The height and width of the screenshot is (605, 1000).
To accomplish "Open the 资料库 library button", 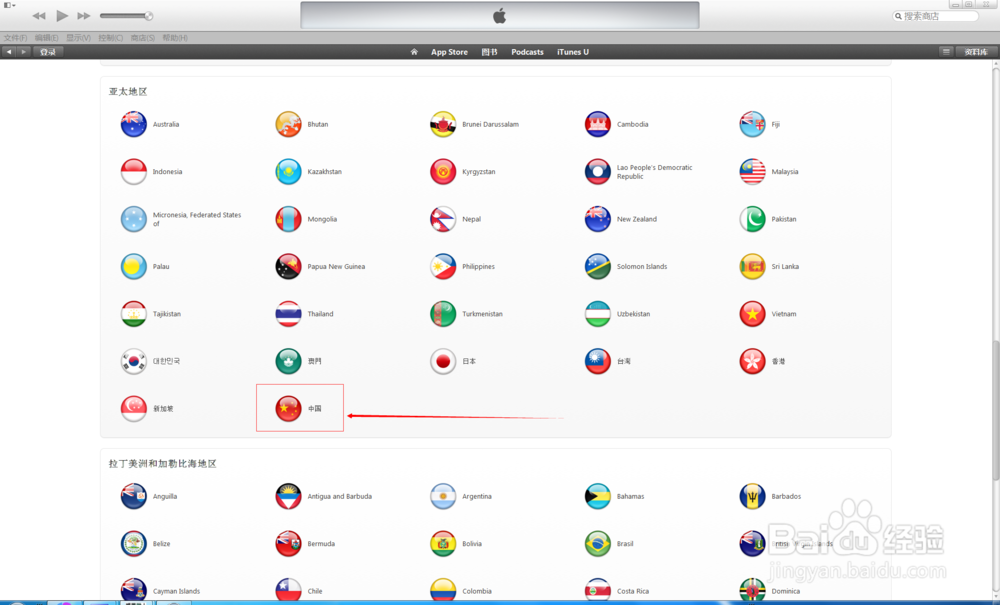I will tap(976, 52).
